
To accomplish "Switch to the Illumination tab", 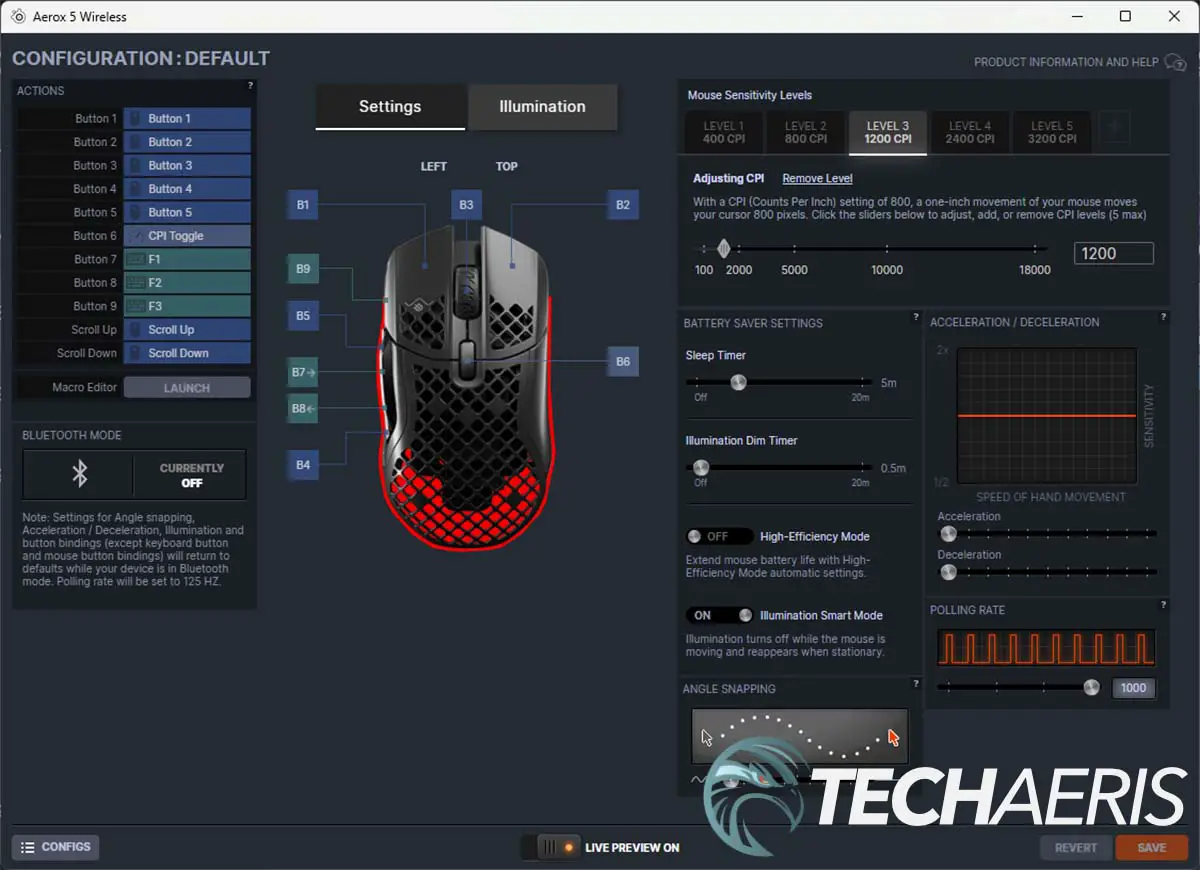I will [x=543, y=107].
